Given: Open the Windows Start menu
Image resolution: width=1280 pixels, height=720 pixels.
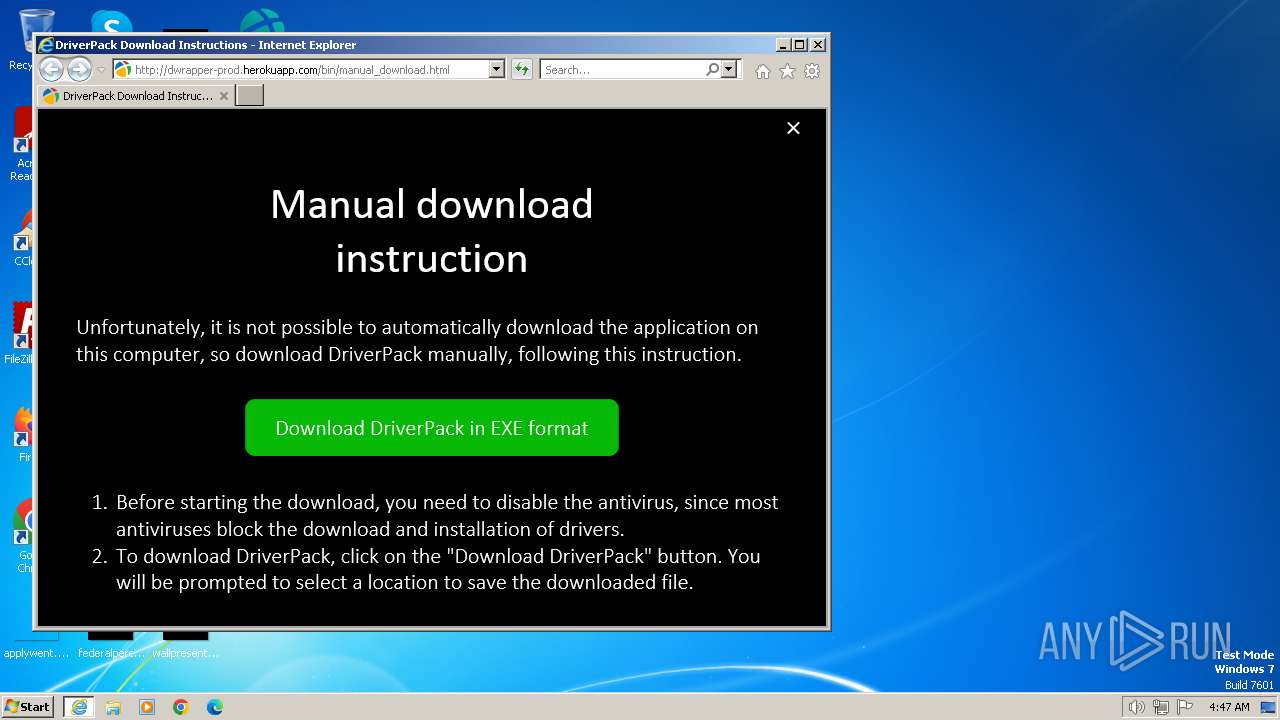Looking at the screenshot, I should pyautogui.click(x=28, y=706).
